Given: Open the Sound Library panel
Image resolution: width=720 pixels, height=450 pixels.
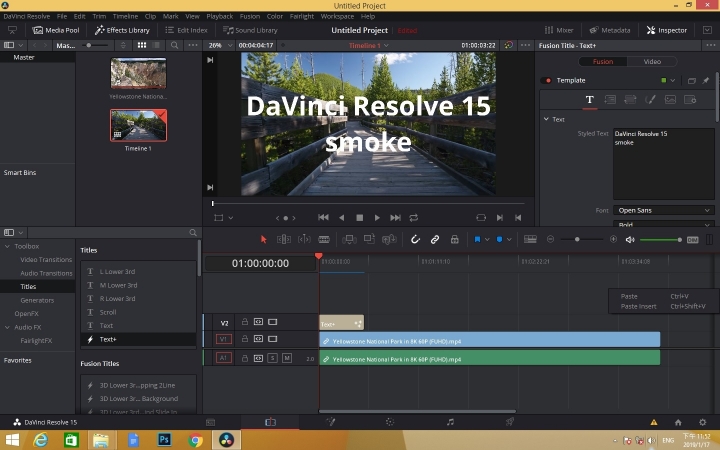Looking at the screenshot, I should [250, 30].
